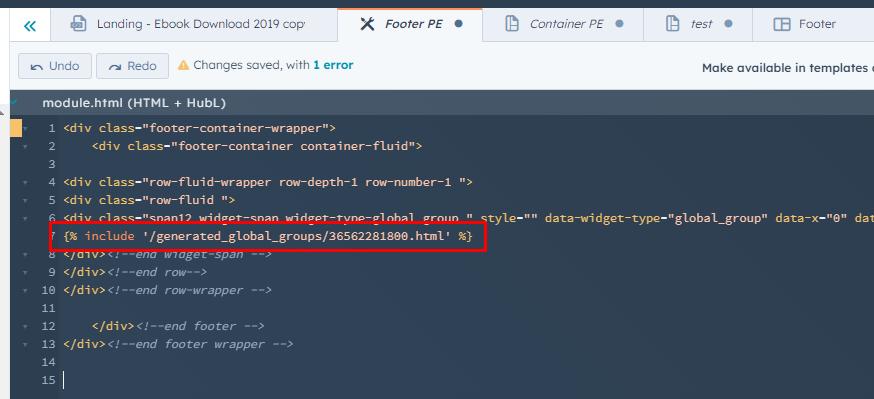This screenshot has height=399, width=874.
Task: Click the Landing Ebook Download file icon
Action: [79, 24]
